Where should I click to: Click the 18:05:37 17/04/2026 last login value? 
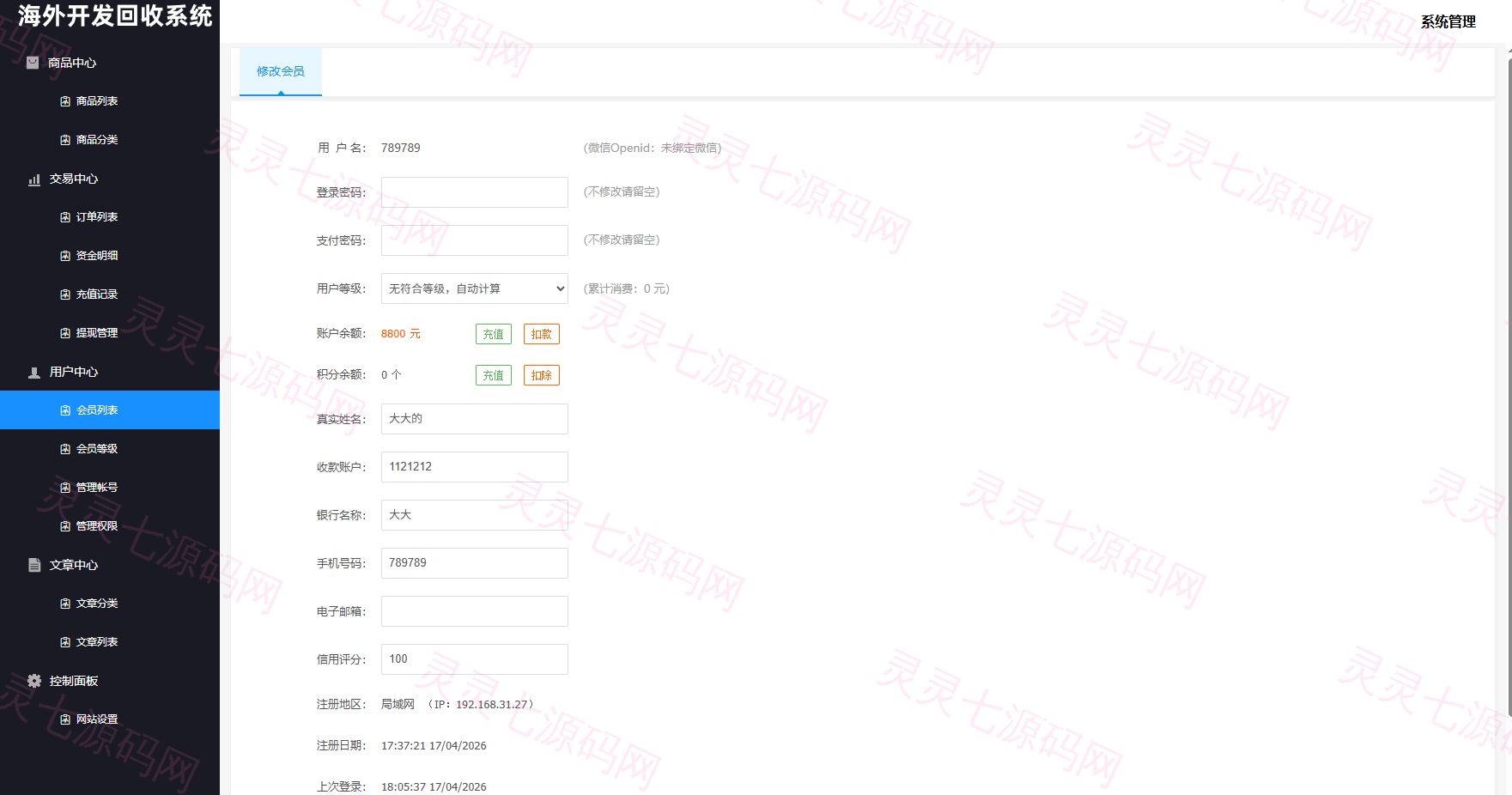(434, 787)
